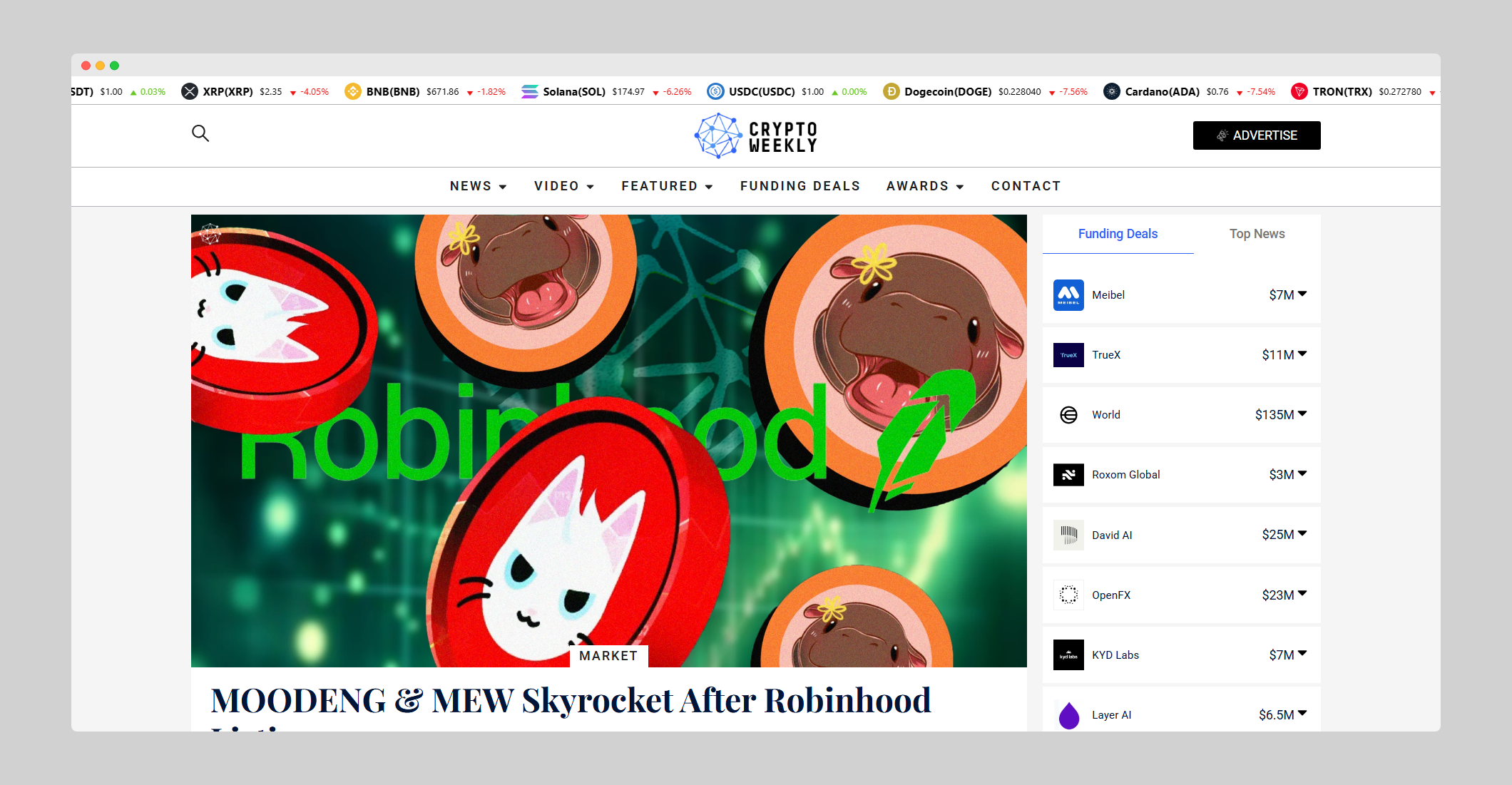Screen dimensions: 1512x785
Task: Click the ADVERTISE button
Action: [x=1257, y=135]
